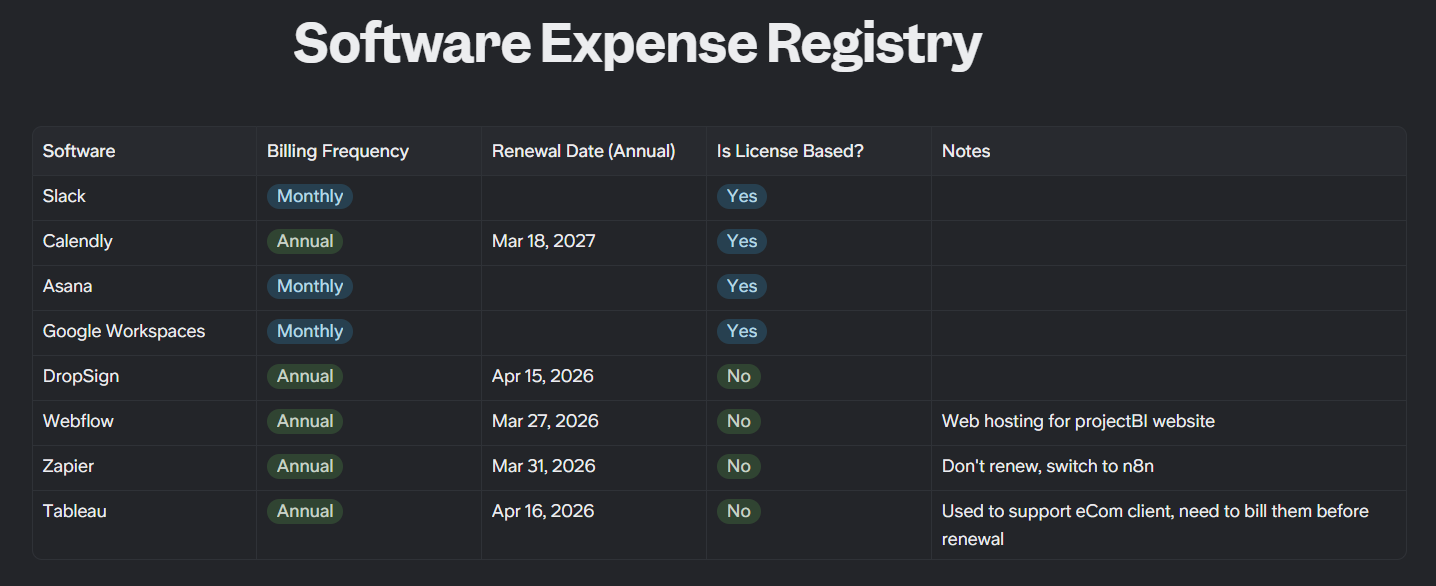Select the Mar 18, 2027 renewal date
1436x586 pixels.
click(x=544, y=241)
